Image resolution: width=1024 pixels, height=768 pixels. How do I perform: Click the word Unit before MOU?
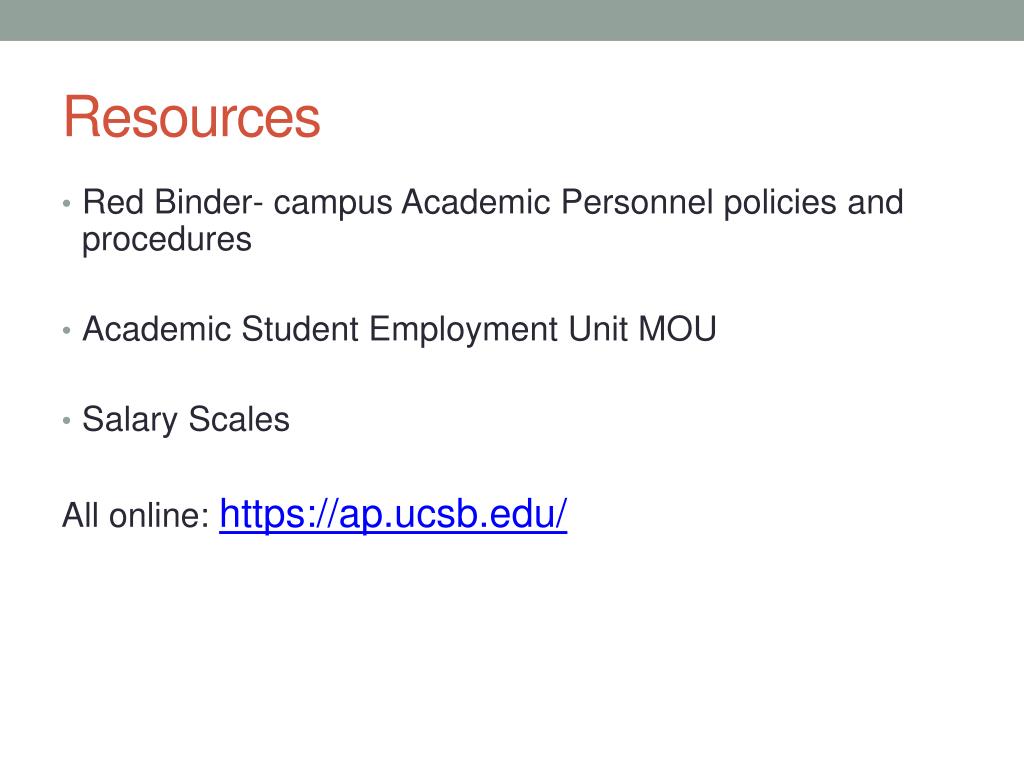pos(599,328)
